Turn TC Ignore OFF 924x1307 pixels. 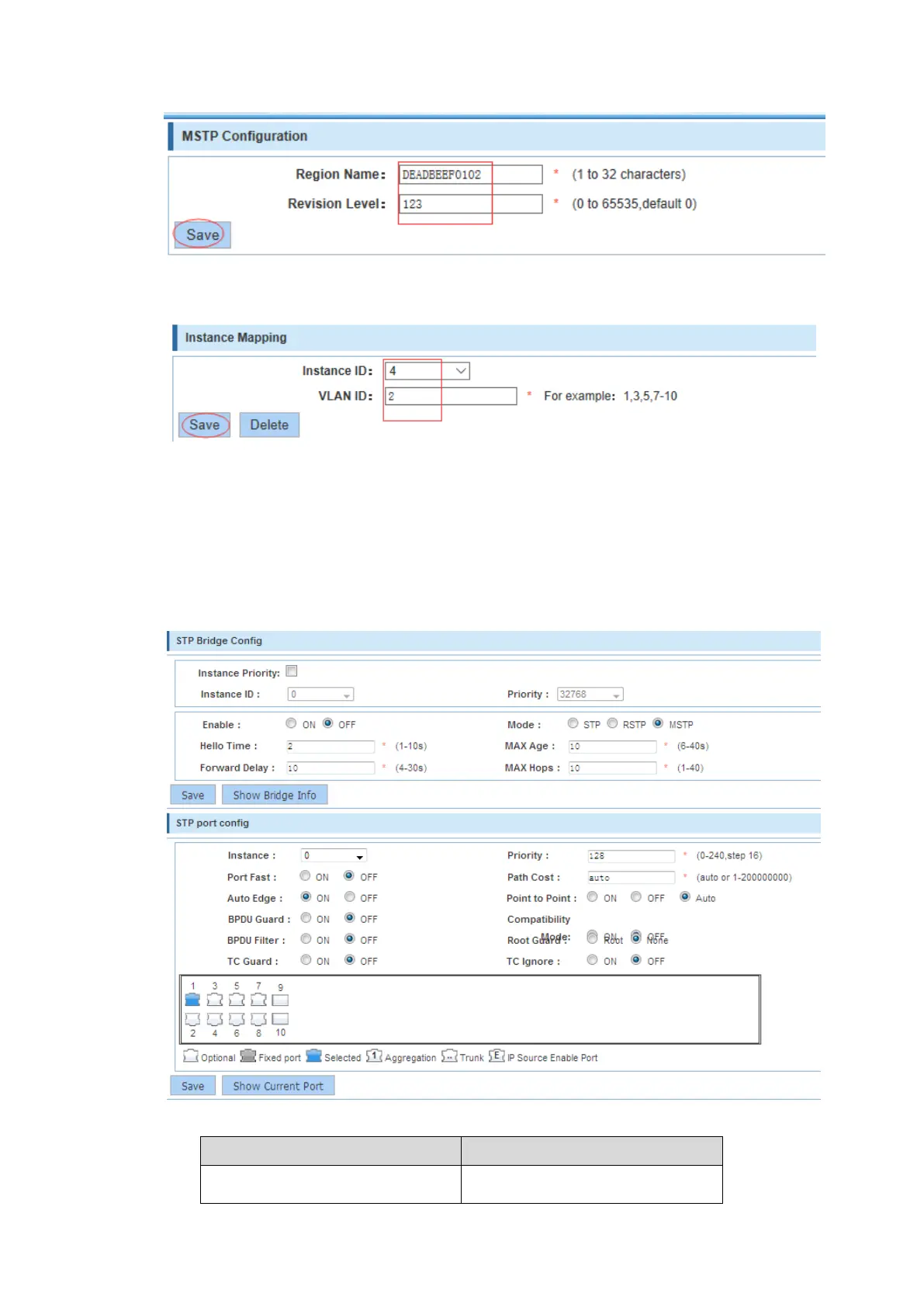636,960
